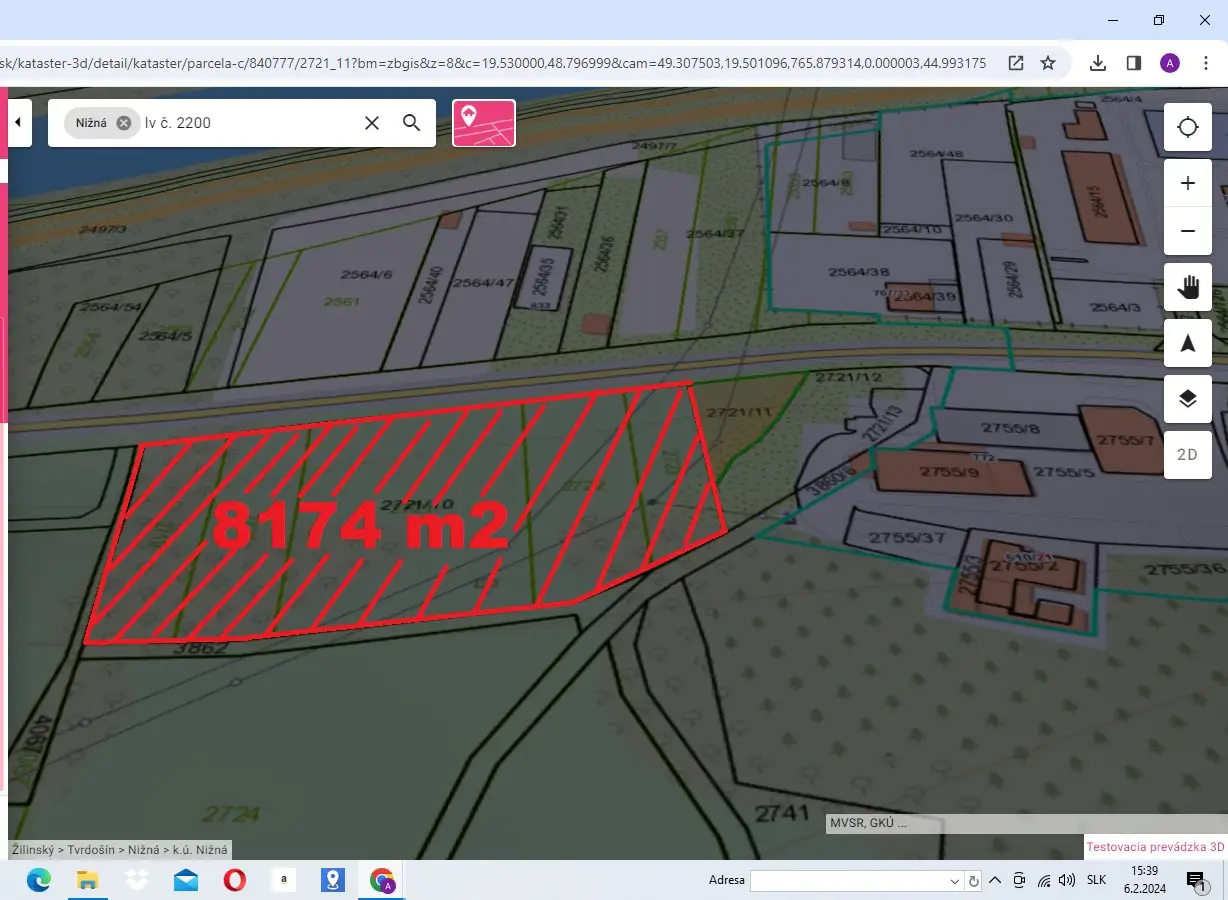The width and height of the screenshot is (1228, 900).
Task: Bookmark this page with the star icon
Action: point(1048,63)
